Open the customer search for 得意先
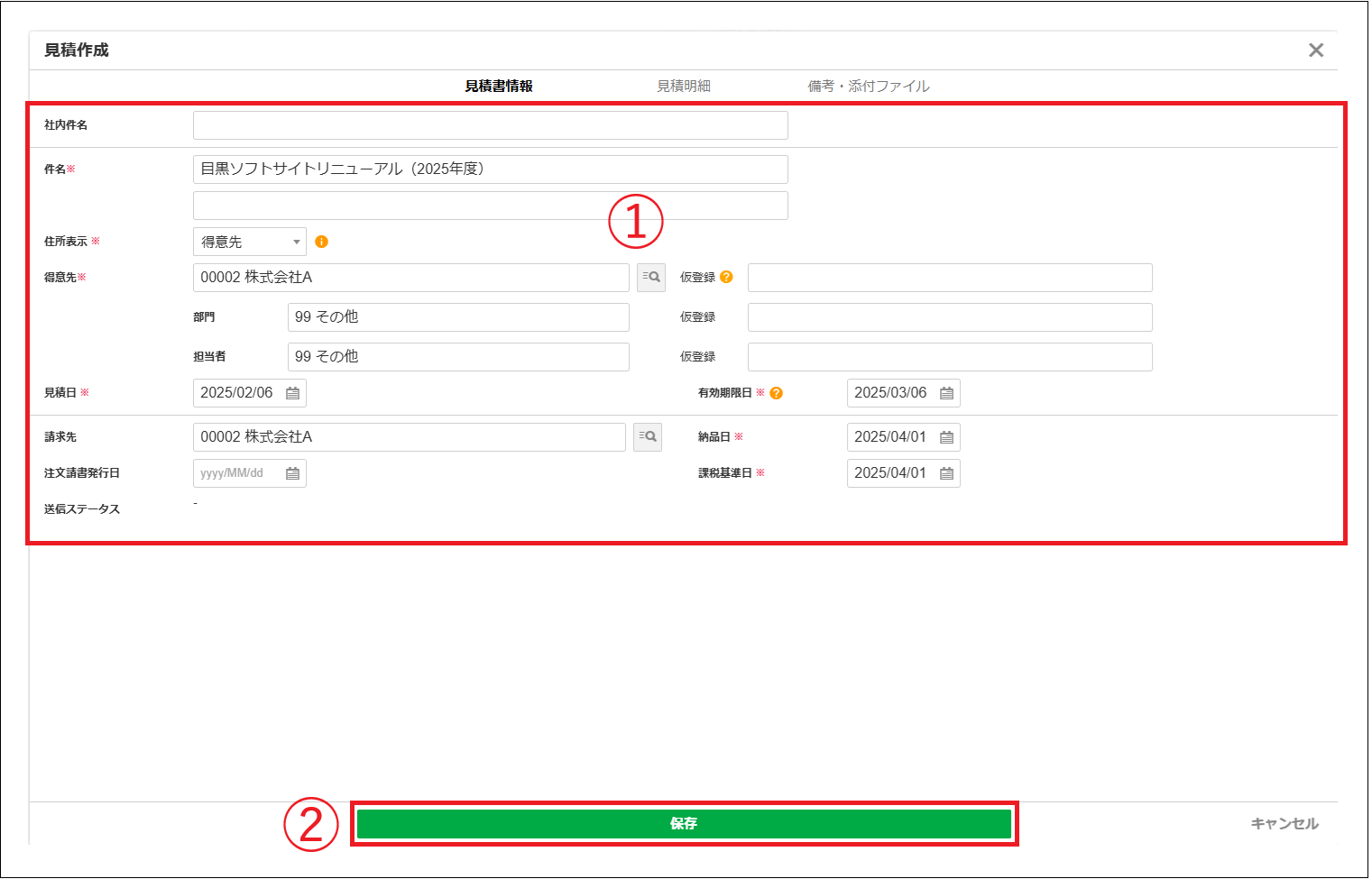Screen dimensions: 1372x879 650,278
